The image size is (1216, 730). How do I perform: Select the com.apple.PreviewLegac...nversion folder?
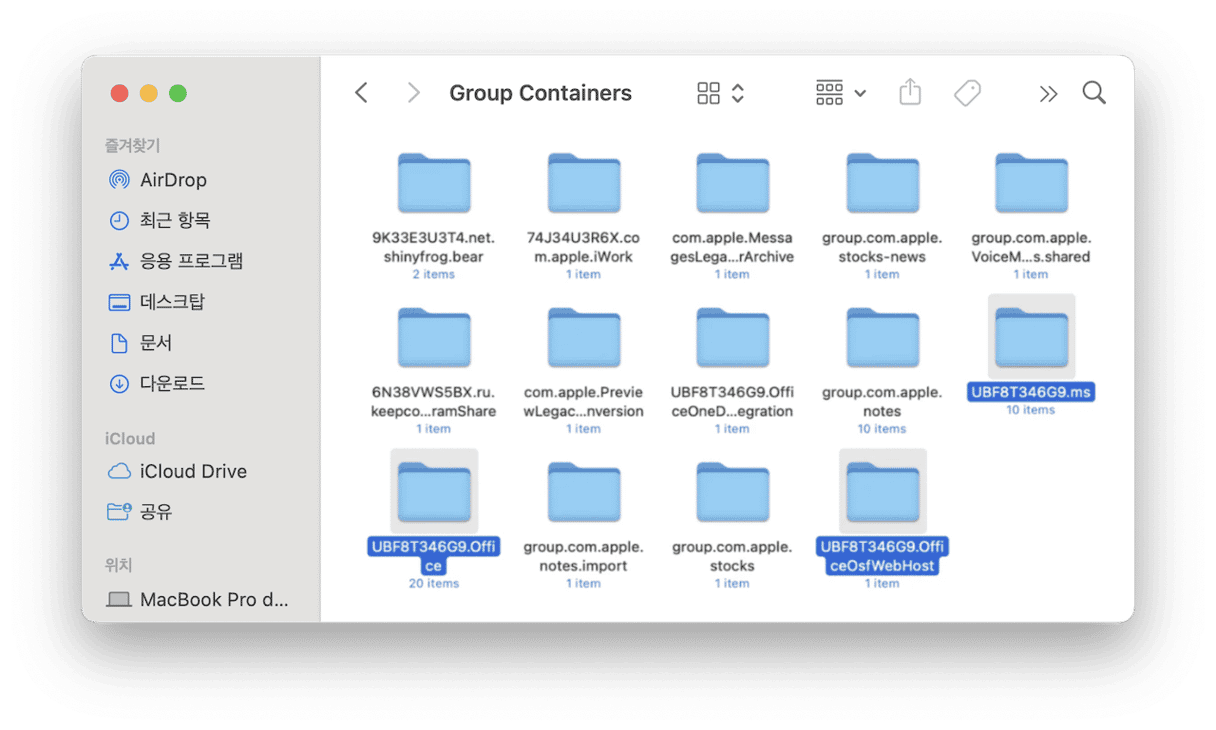583,338
